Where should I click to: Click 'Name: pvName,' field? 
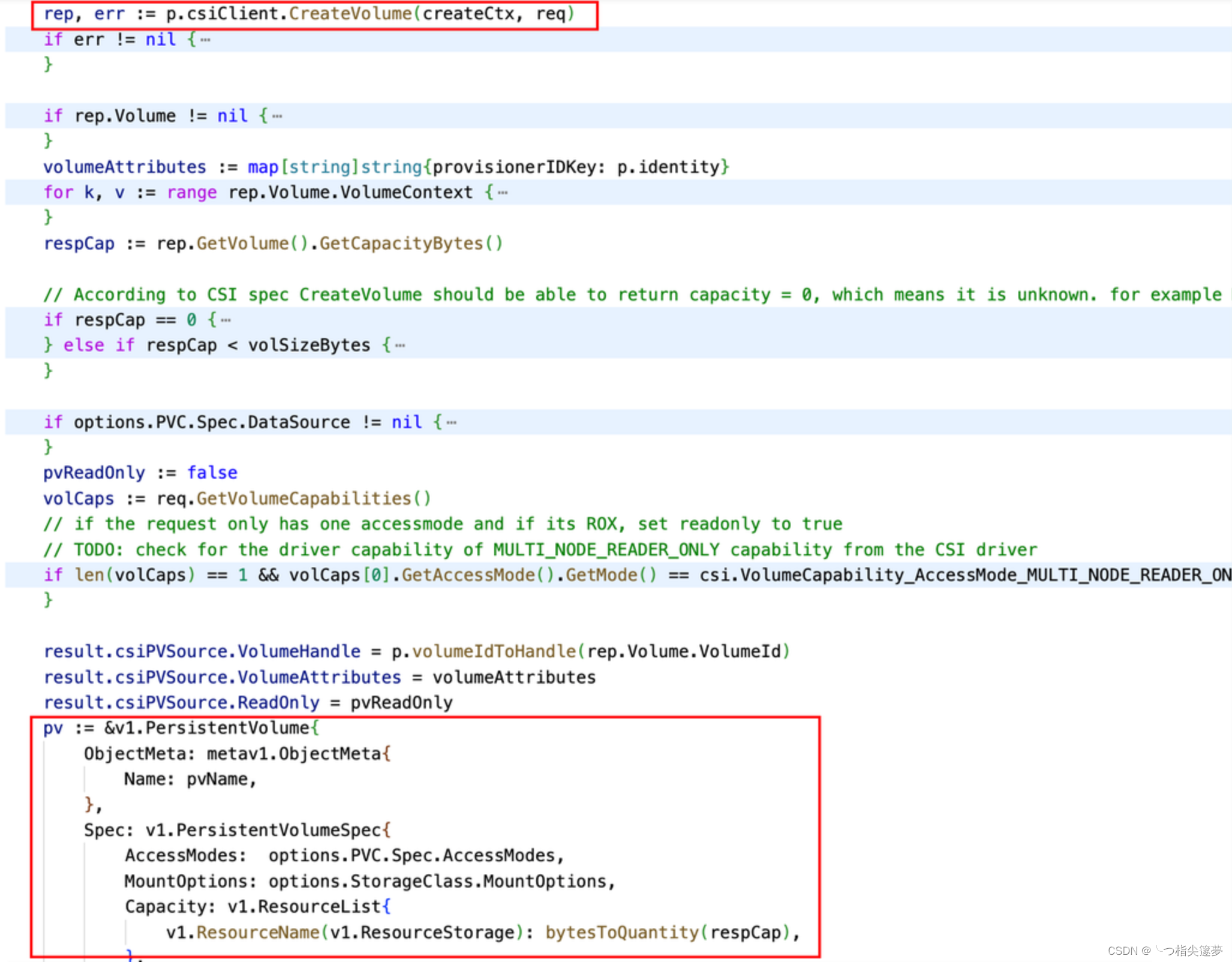pyautogui.click(x=190, y=779)
